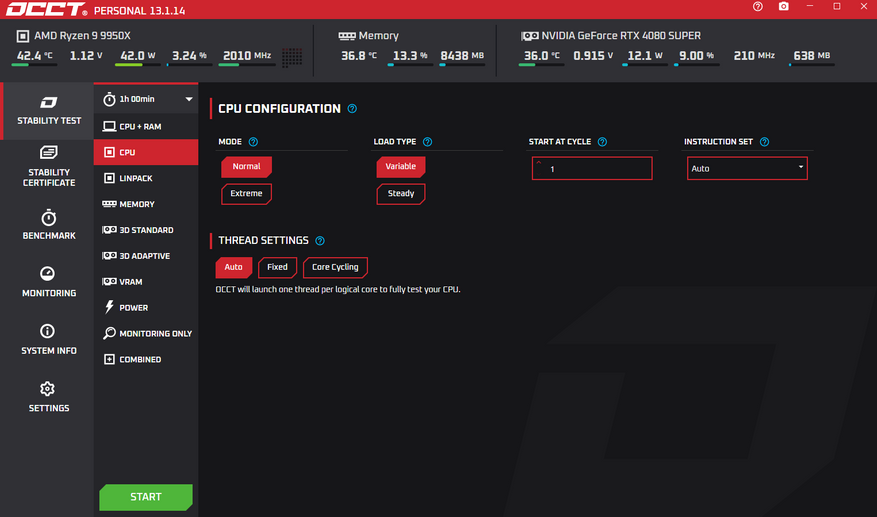The image size is (877, 517).
Task: Click memory usage 13.3 % reading
Action: point(410,56)
